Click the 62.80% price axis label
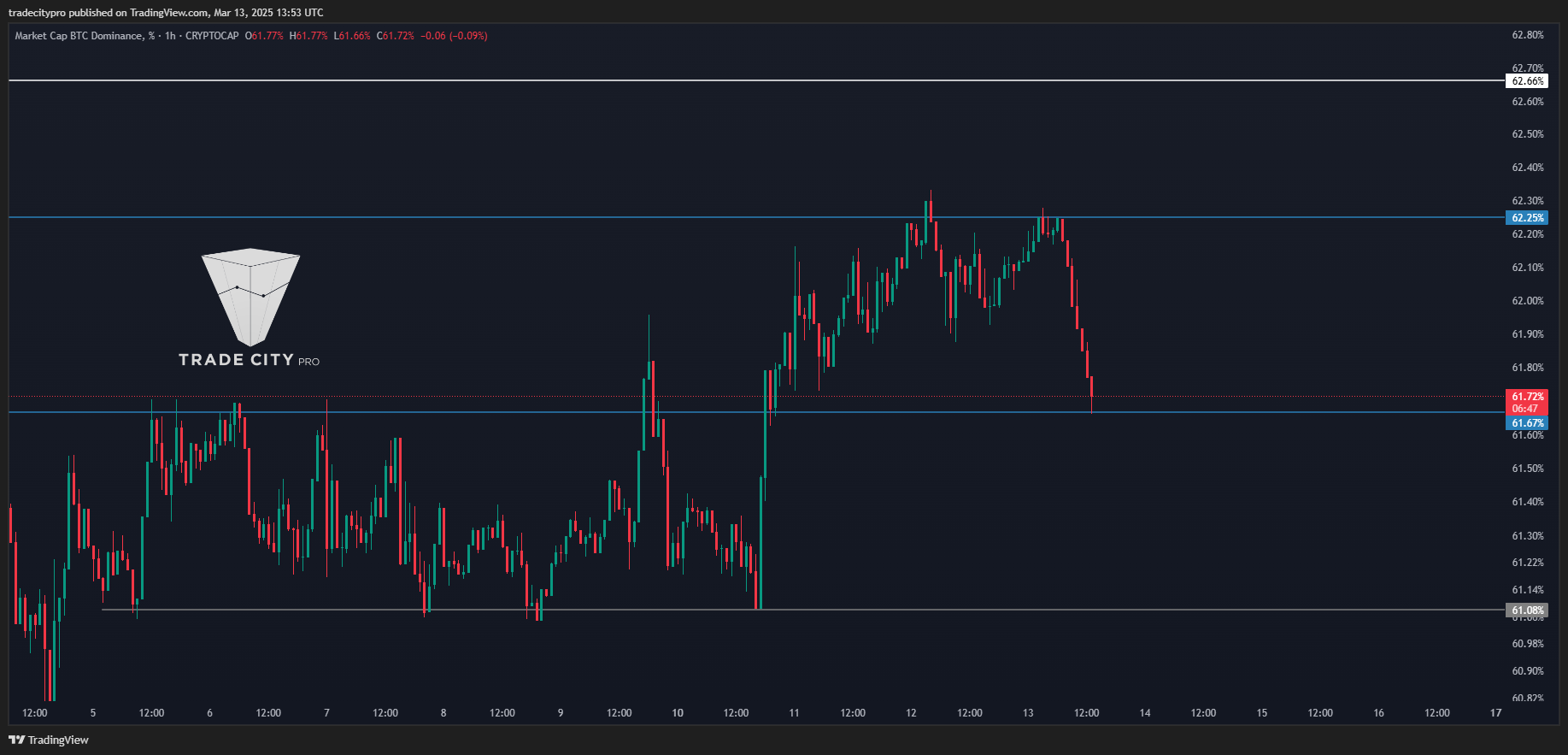Screen dimensions: 1568x755 [x=1528, y=35]
